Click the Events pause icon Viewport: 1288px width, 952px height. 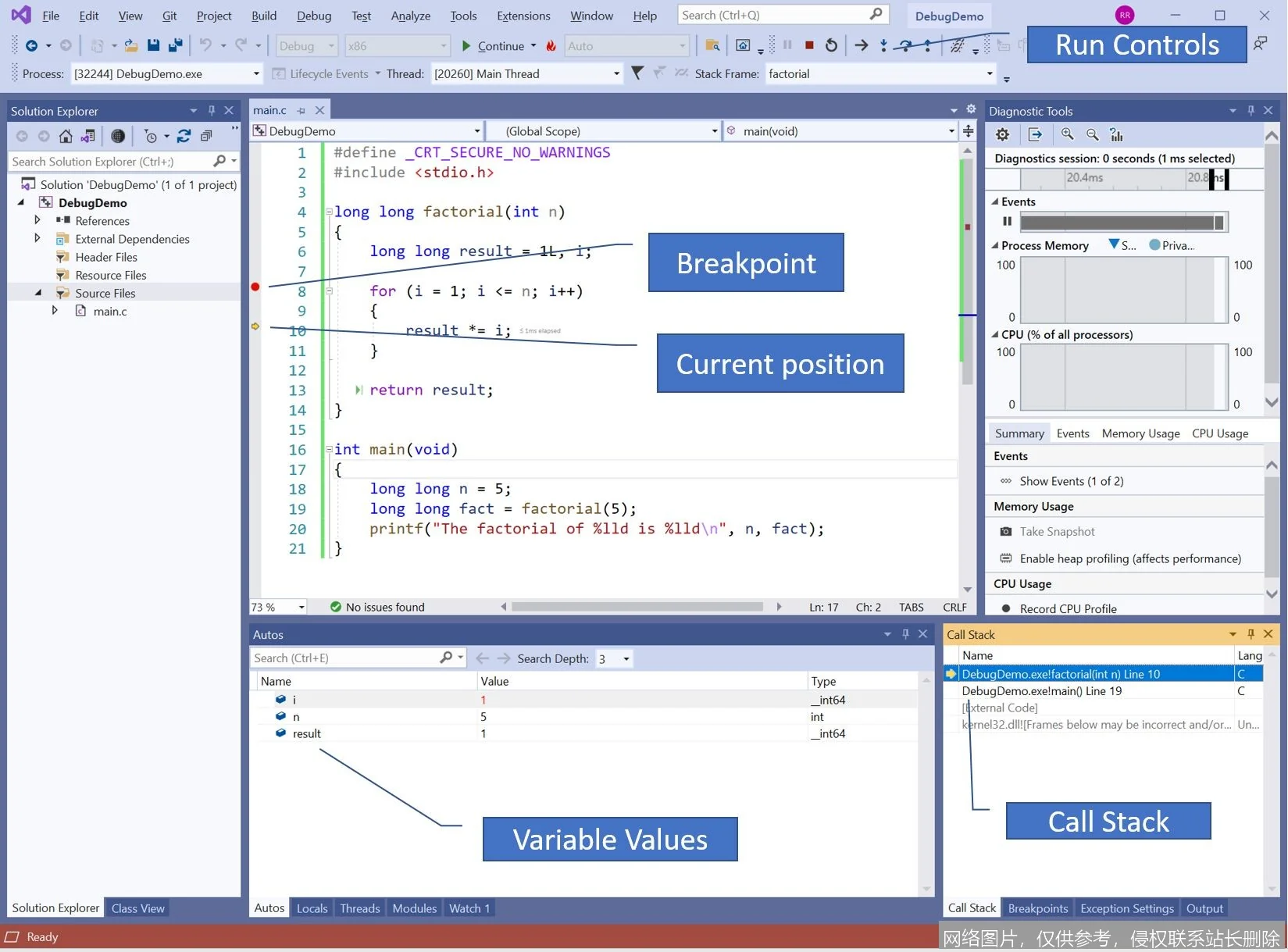point(1007,222)
